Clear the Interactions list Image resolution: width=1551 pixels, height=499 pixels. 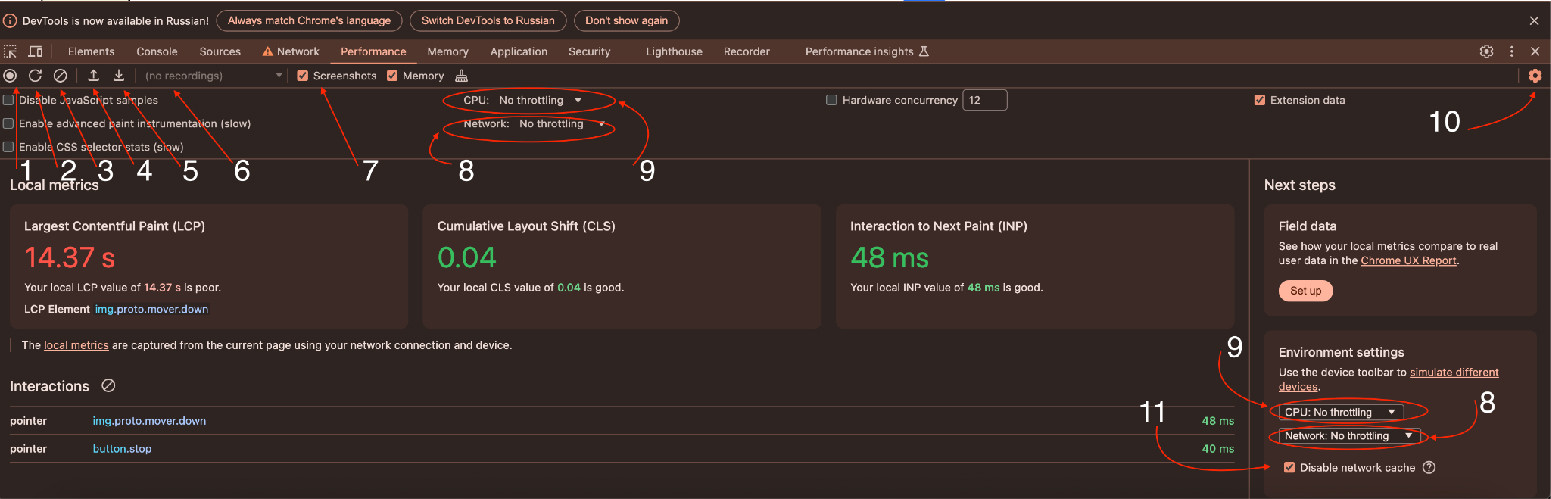coord(109,386)
